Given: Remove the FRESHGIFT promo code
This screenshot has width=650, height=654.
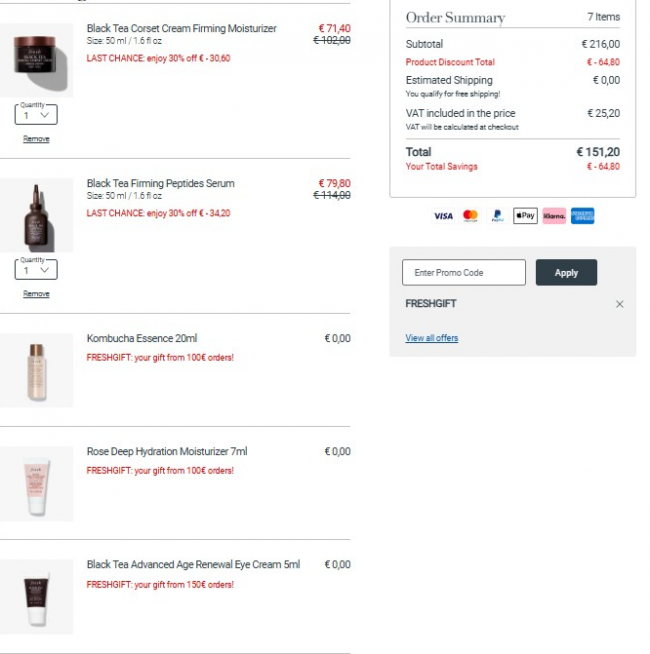Looking at the screenshot, I should pos(620,304).
